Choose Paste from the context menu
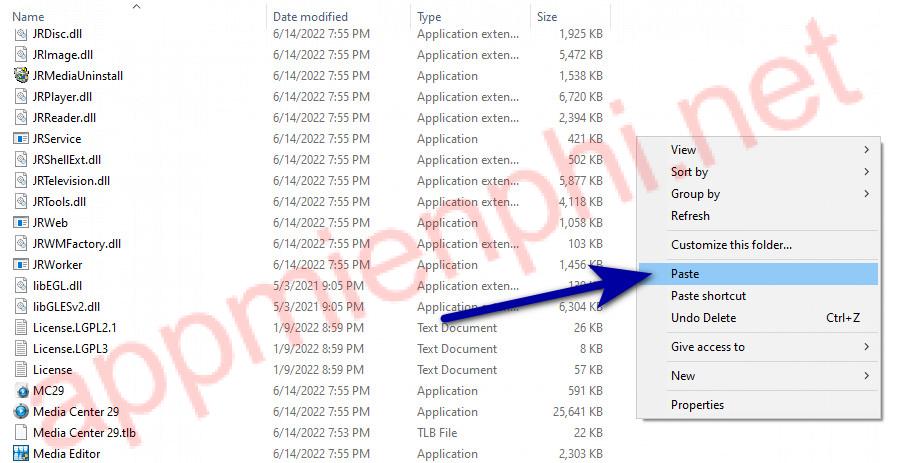Viewport: 906px width, 463px height. click(758, 274)
